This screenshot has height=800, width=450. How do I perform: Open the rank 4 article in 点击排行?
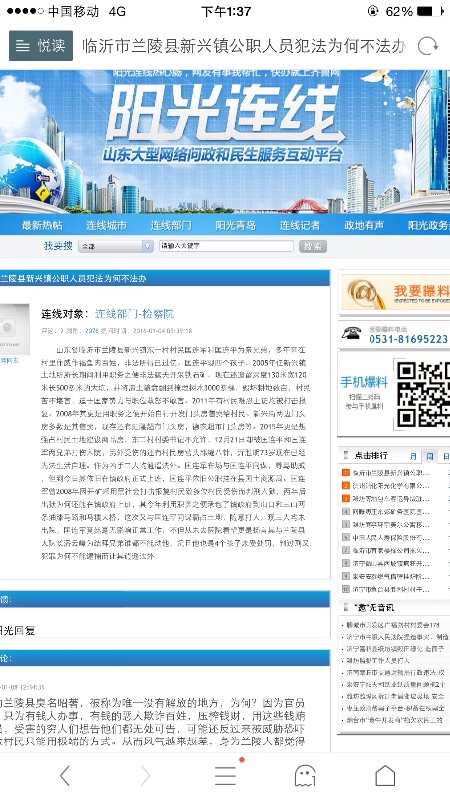pos(391,511)
